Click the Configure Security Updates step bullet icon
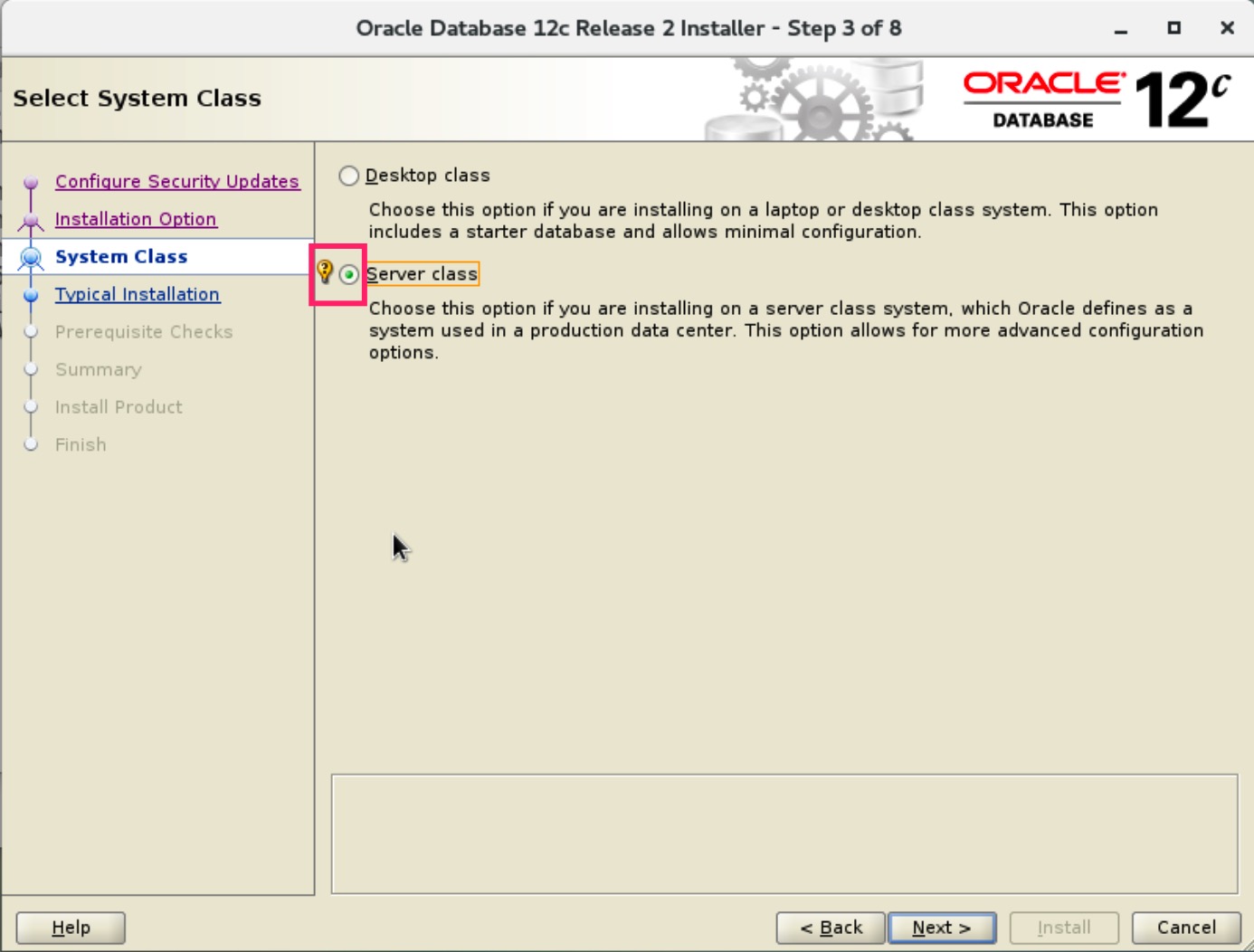This screenshot has height=952, width=1254. tap(31, 182)
